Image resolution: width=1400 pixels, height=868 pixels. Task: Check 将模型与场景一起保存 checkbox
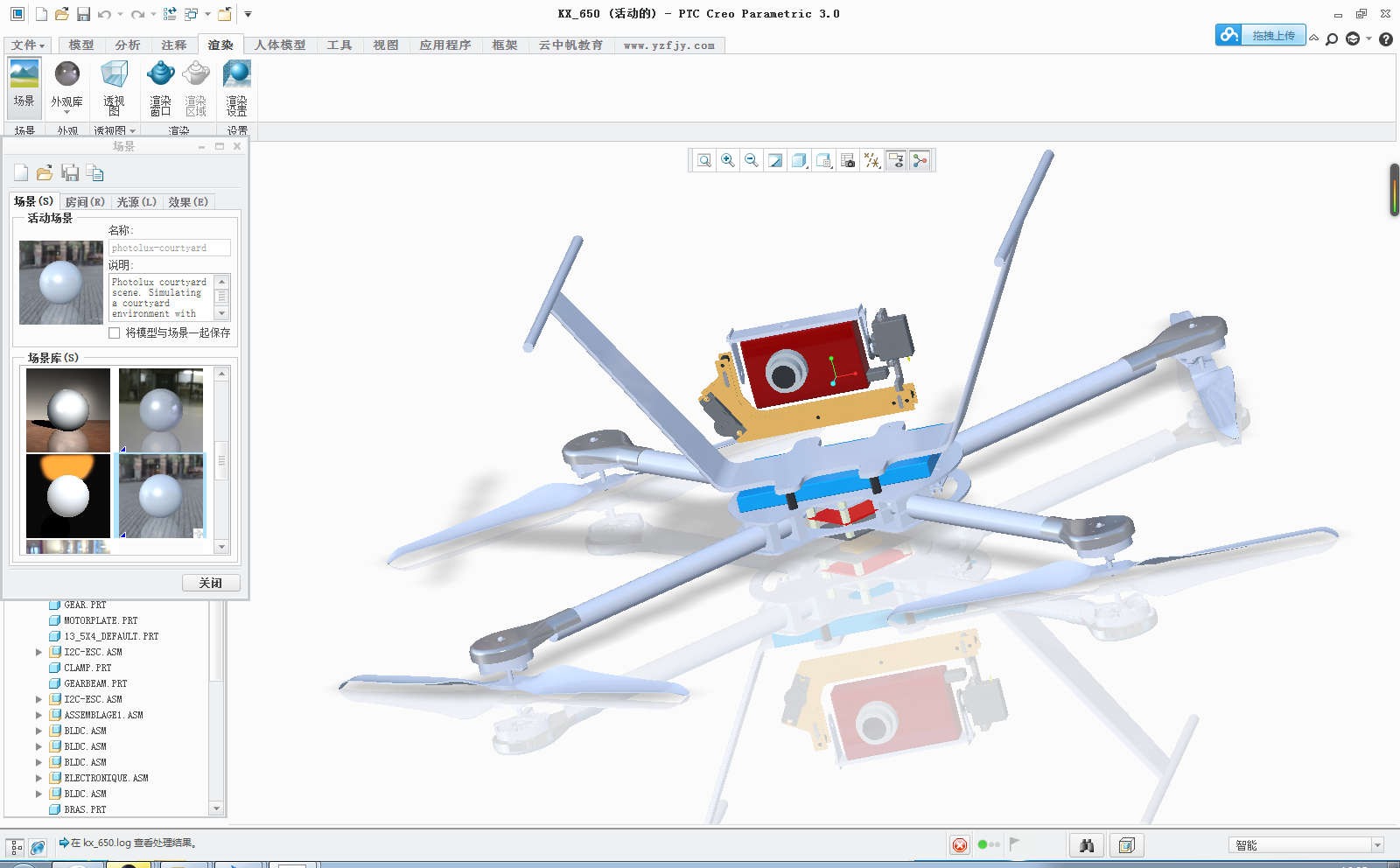[x=114, y=332]
